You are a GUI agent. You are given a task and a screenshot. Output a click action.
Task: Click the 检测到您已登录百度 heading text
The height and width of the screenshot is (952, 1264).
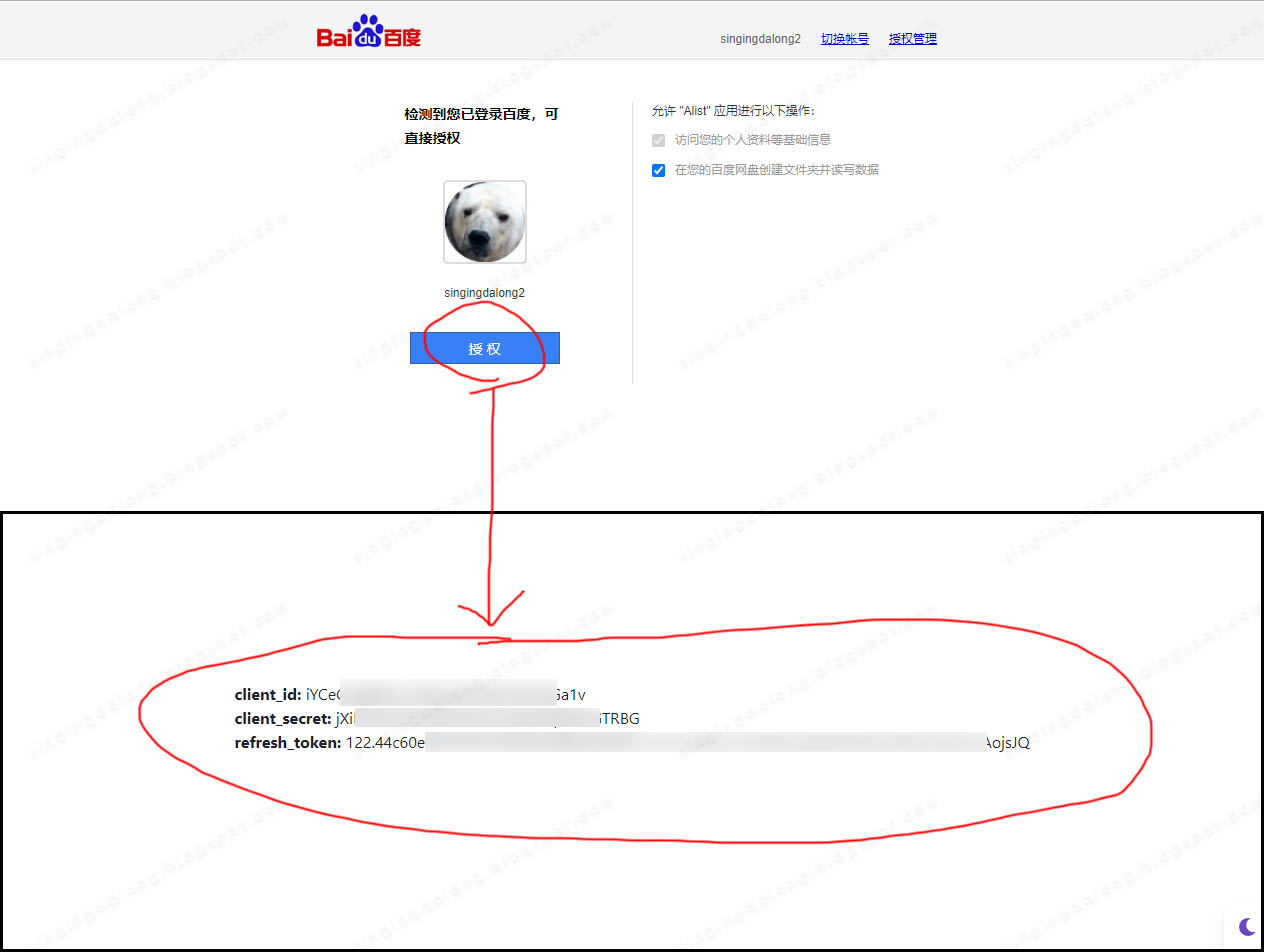tap(482, 126)
